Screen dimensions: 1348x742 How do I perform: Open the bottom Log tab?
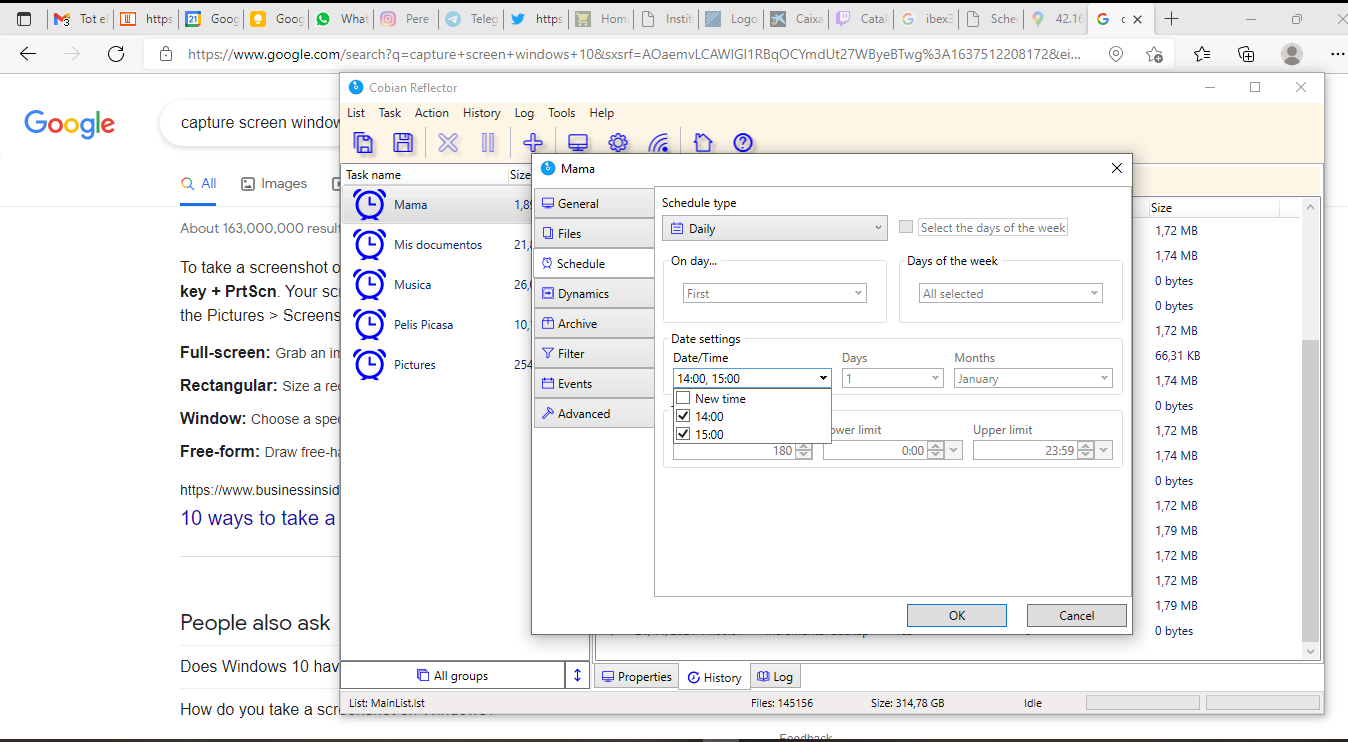(775, 676)
